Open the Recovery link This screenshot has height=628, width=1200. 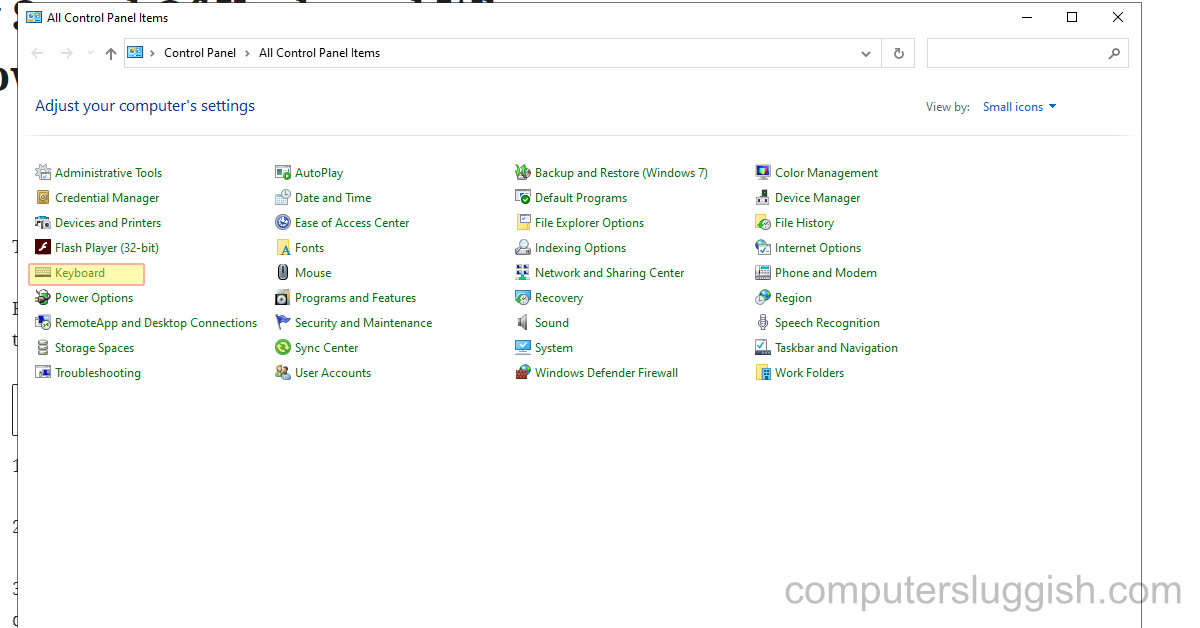(x=559, y=298)
